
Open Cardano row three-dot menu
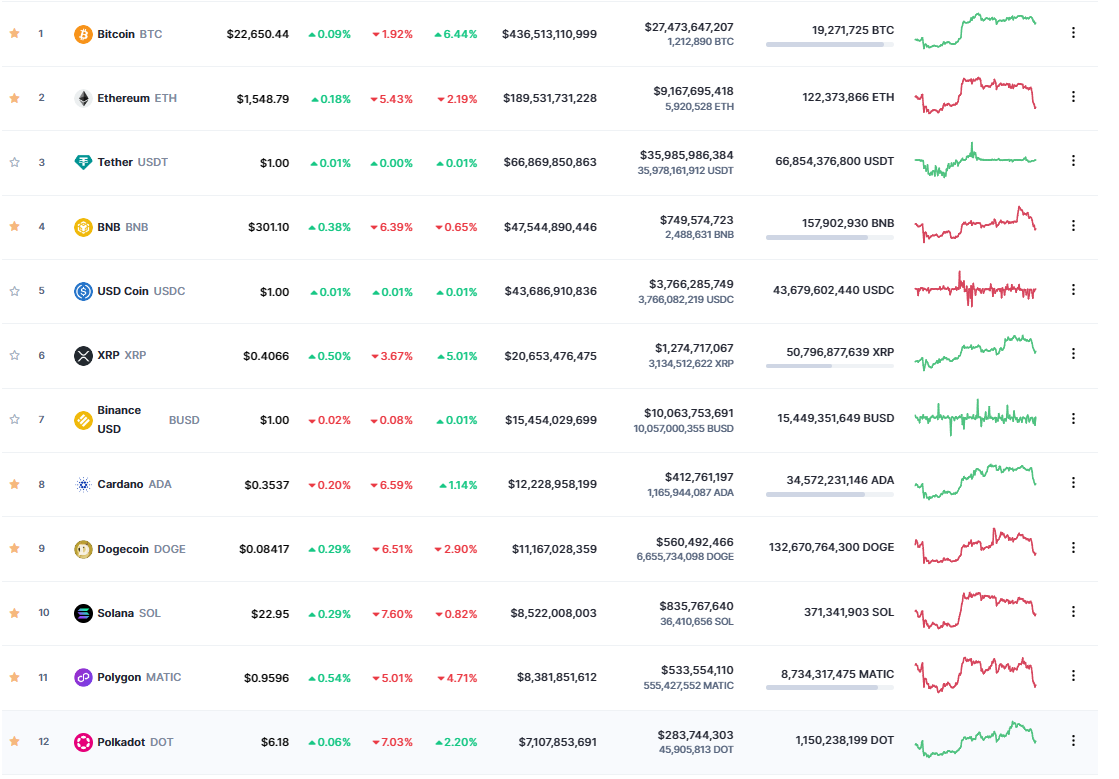(1073, 483)
